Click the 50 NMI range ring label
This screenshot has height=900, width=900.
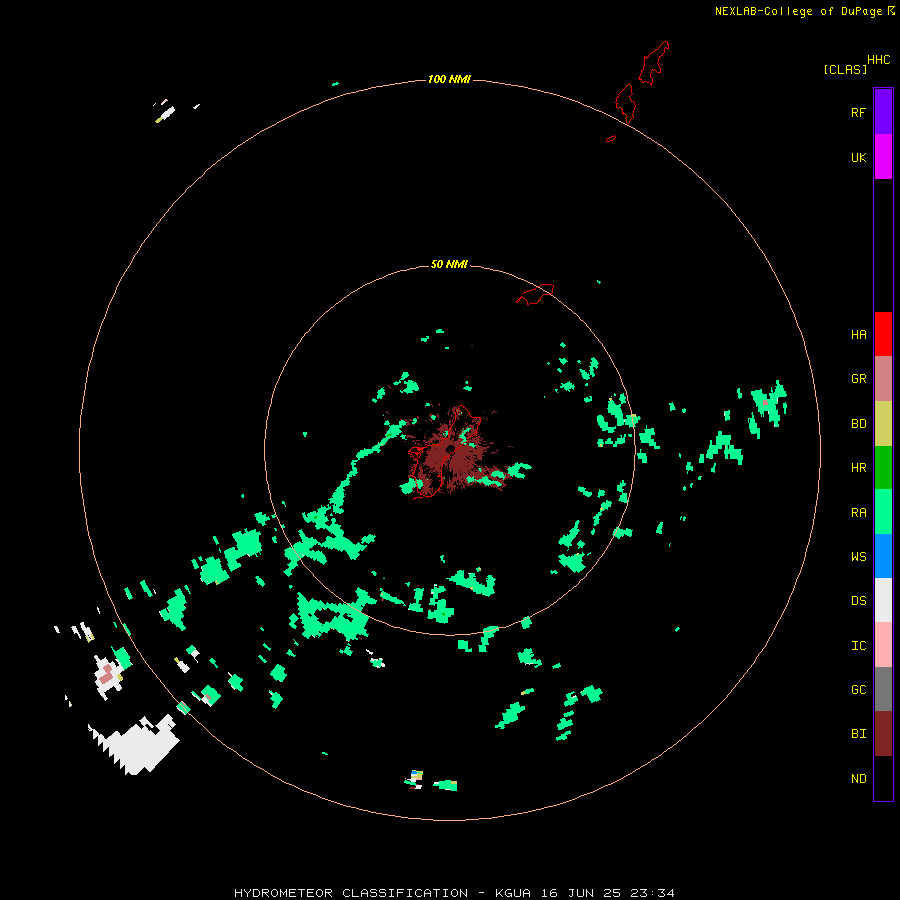(x=449, y=264)
